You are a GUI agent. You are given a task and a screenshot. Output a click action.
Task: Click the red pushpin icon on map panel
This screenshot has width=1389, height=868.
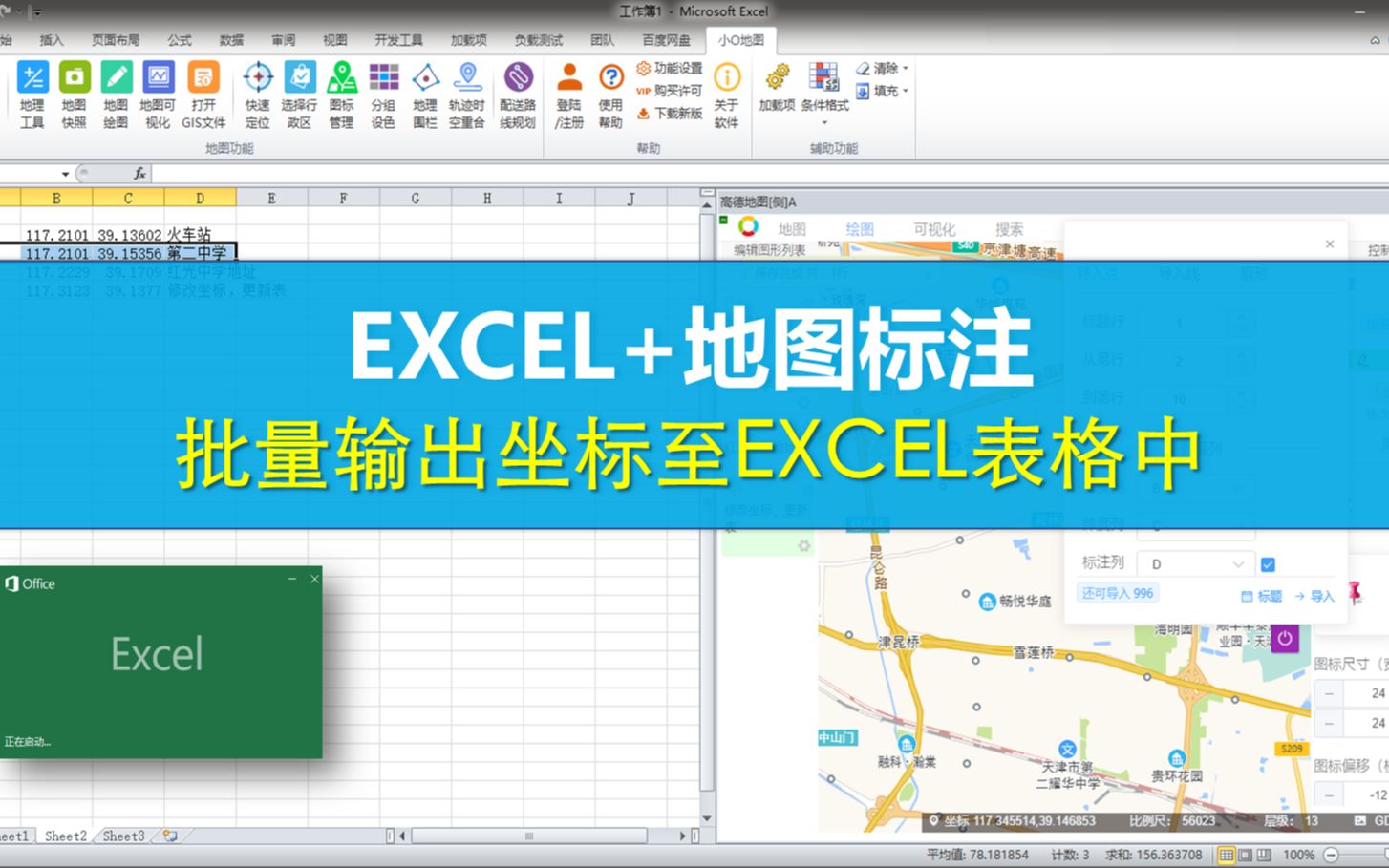point(1355,592)
